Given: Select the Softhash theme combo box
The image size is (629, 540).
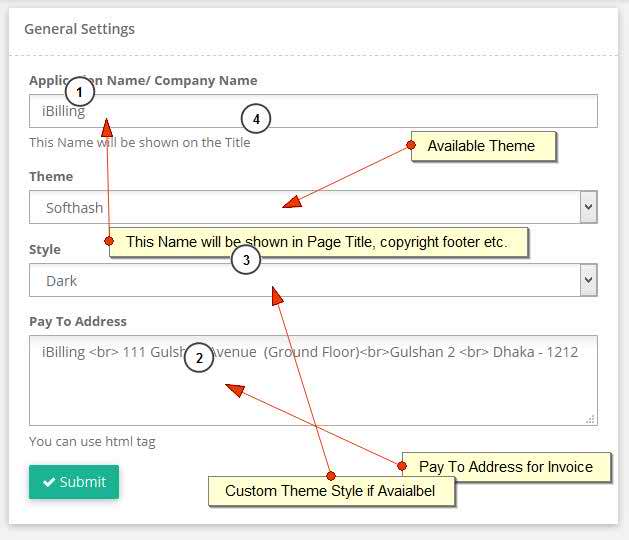Looking at the screenshot, I should (313, 207).
